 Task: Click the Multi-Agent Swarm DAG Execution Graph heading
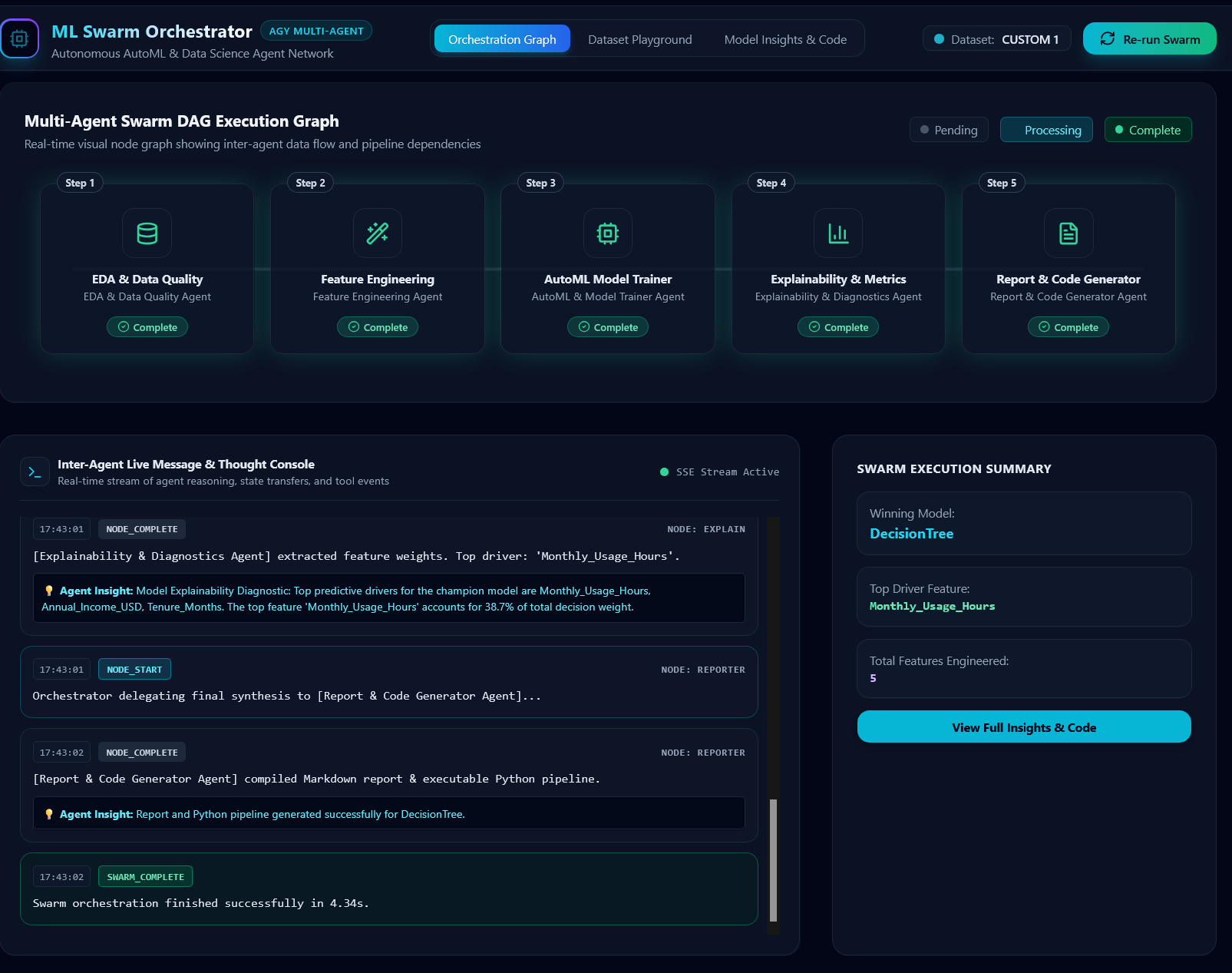(181, 121)
